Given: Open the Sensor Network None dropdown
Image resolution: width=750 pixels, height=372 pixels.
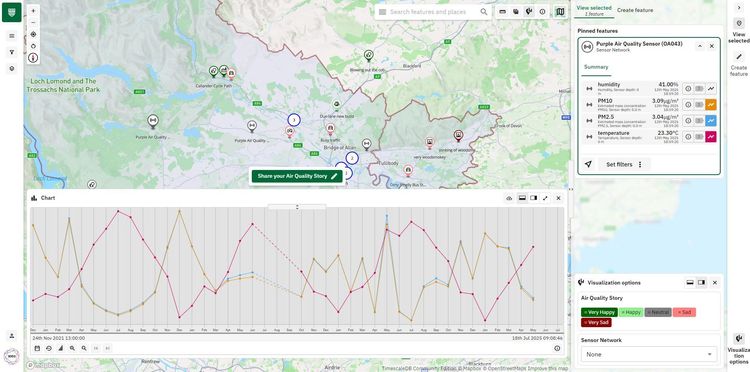Looking at the screenshot, I should coord(649,354).
